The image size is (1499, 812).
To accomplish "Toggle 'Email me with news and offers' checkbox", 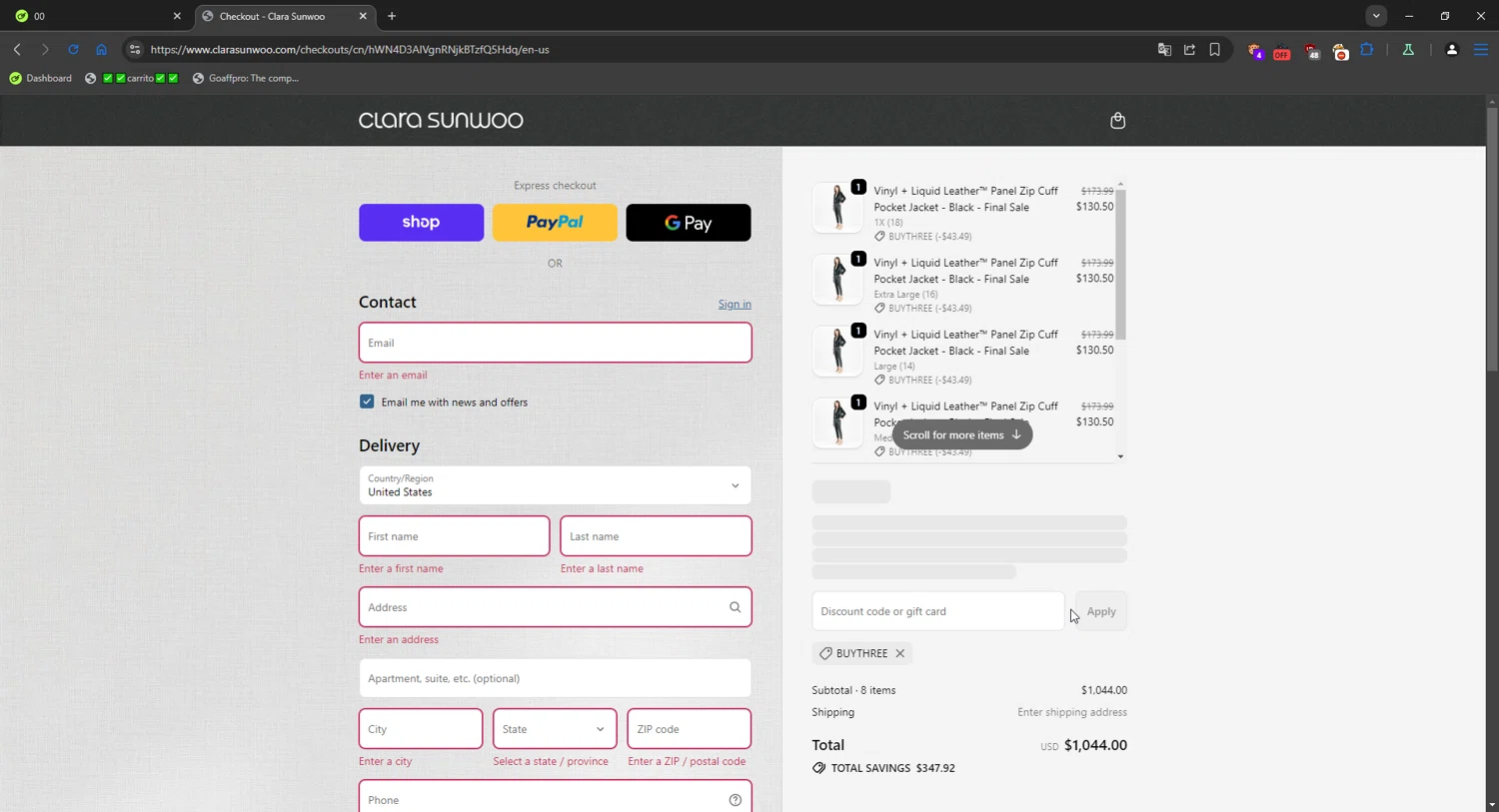I will [367, 402].
